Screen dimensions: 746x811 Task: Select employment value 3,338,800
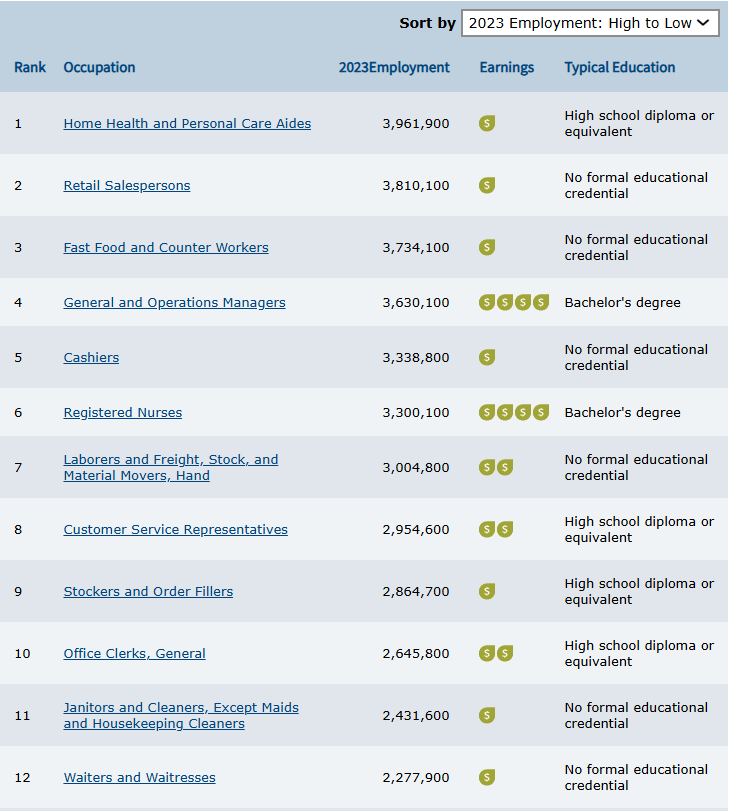(416, 357)
